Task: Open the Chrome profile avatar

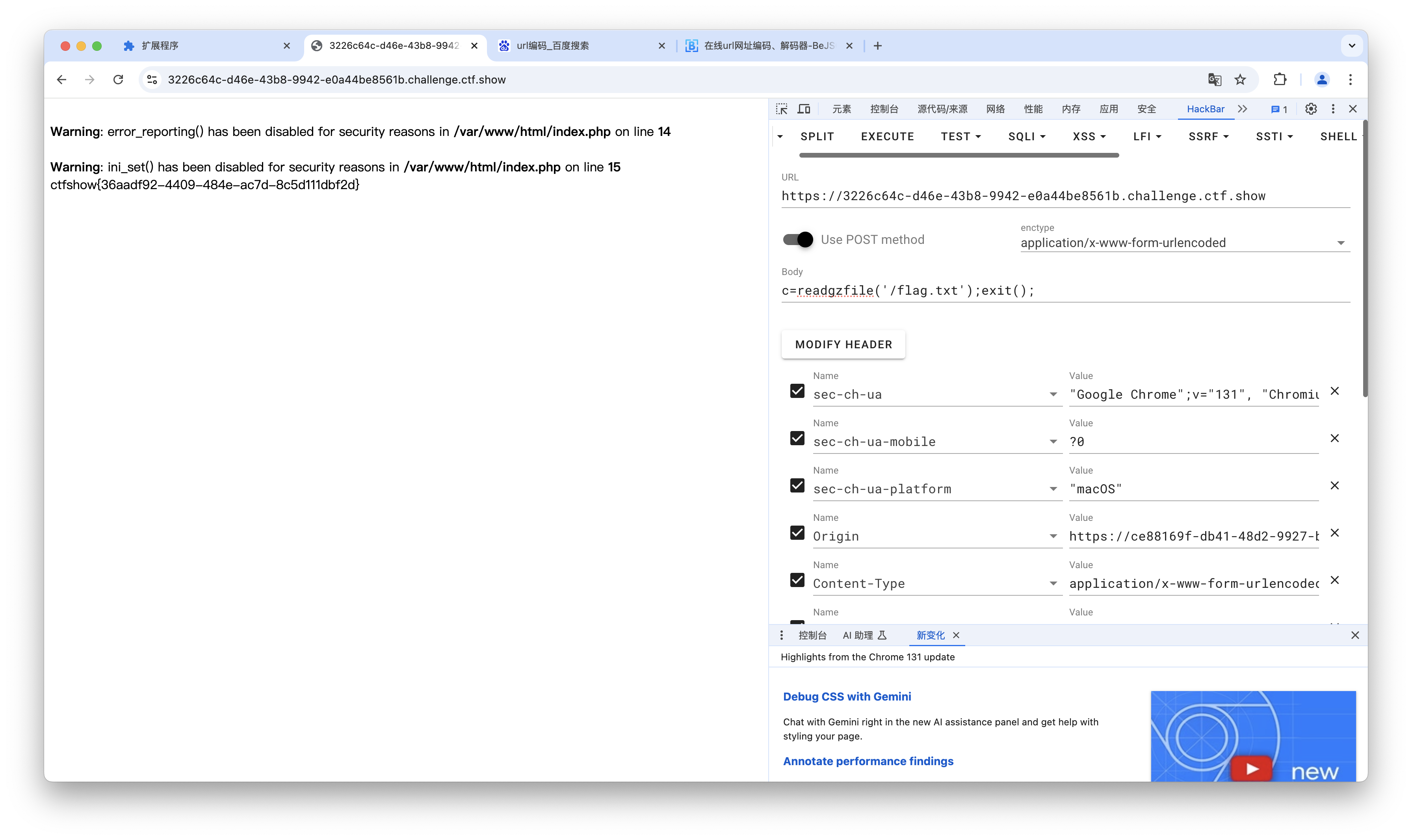Action: click(x=1321, y=79)
